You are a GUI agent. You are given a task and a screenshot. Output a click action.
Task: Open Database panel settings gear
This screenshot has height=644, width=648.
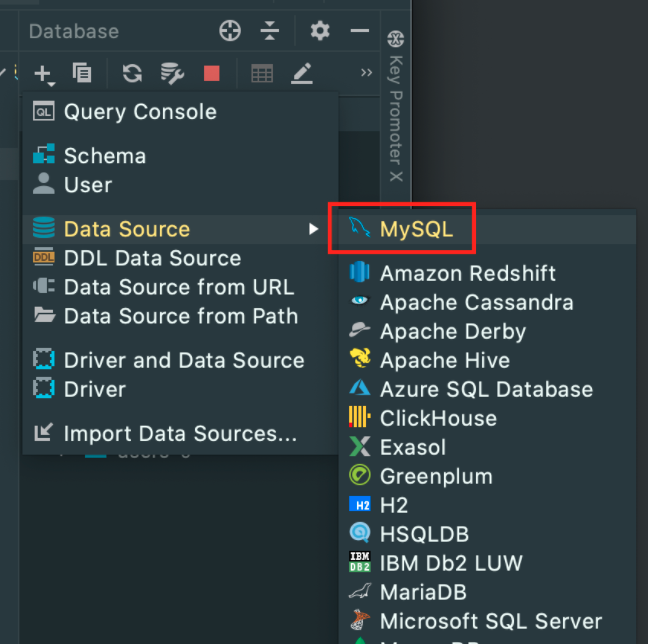[x=320, y=31]
